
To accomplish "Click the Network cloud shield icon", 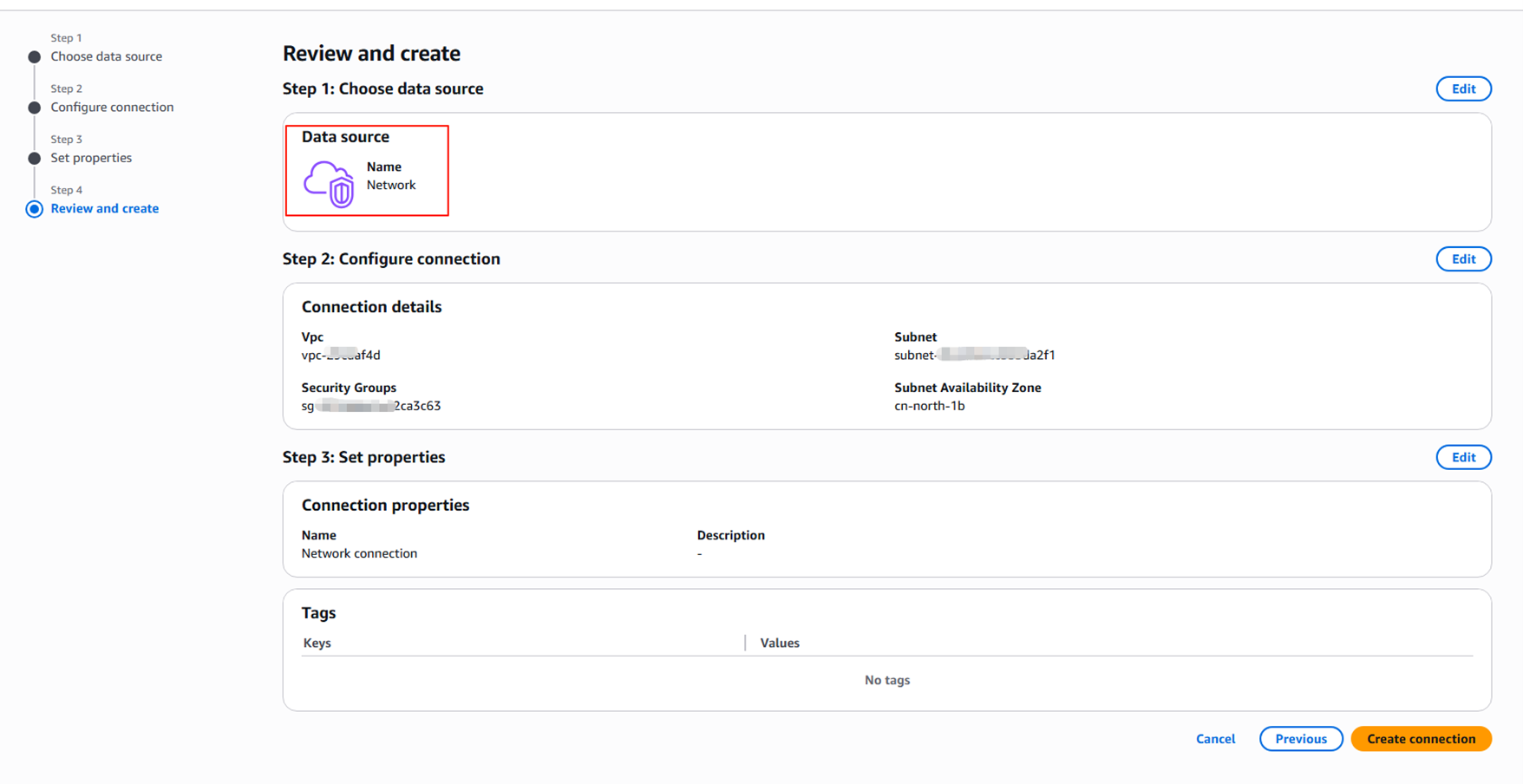I will pyautogui.click(x=329, y=184).
